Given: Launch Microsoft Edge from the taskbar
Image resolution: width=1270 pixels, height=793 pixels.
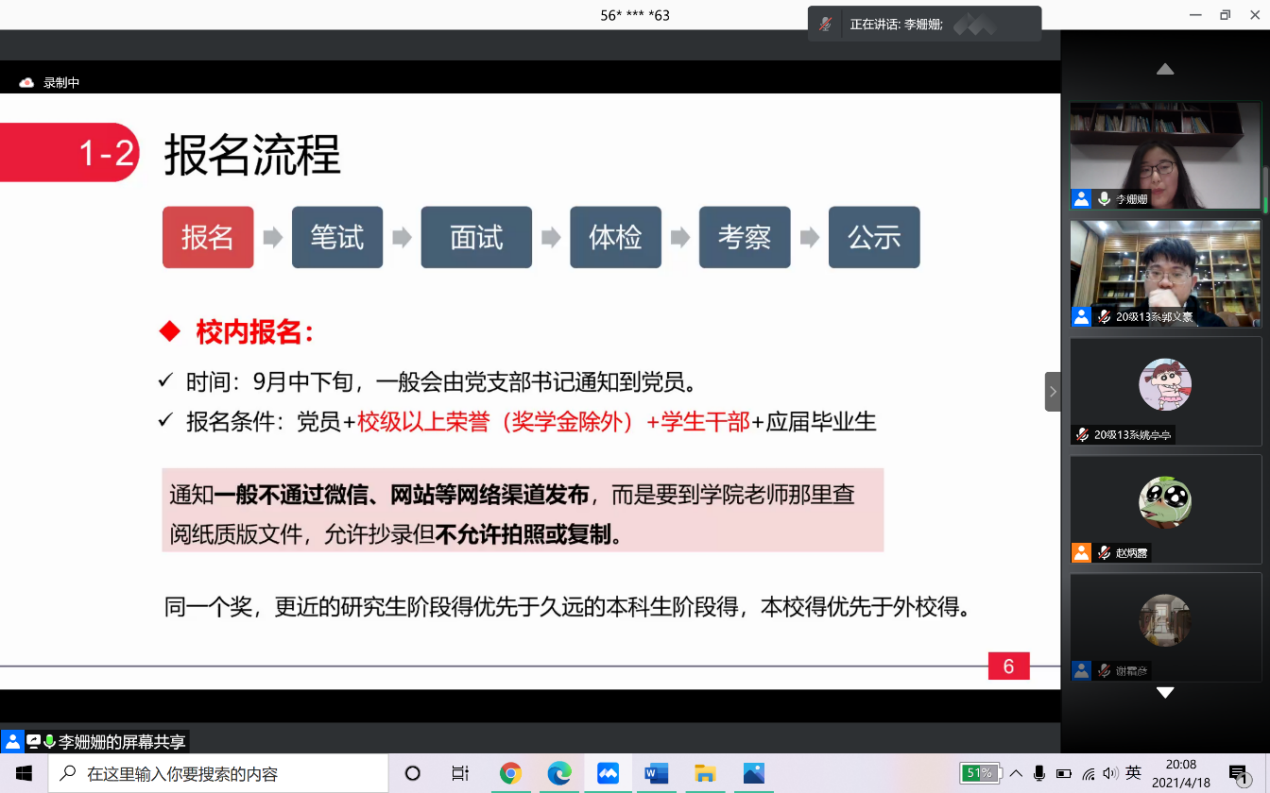Looking at the screenshot, I should tap(559, 773).
